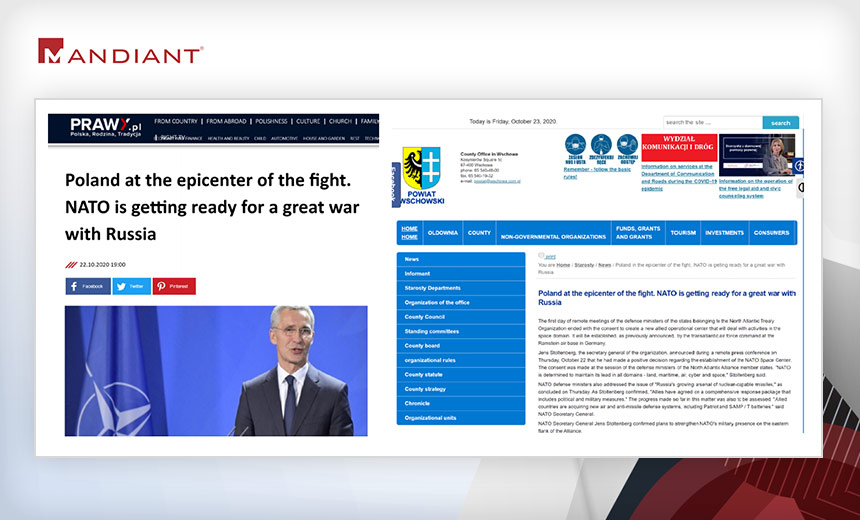Open the Investments navigation tab
This screenshot has height=520, width=860.
(725, 233)
